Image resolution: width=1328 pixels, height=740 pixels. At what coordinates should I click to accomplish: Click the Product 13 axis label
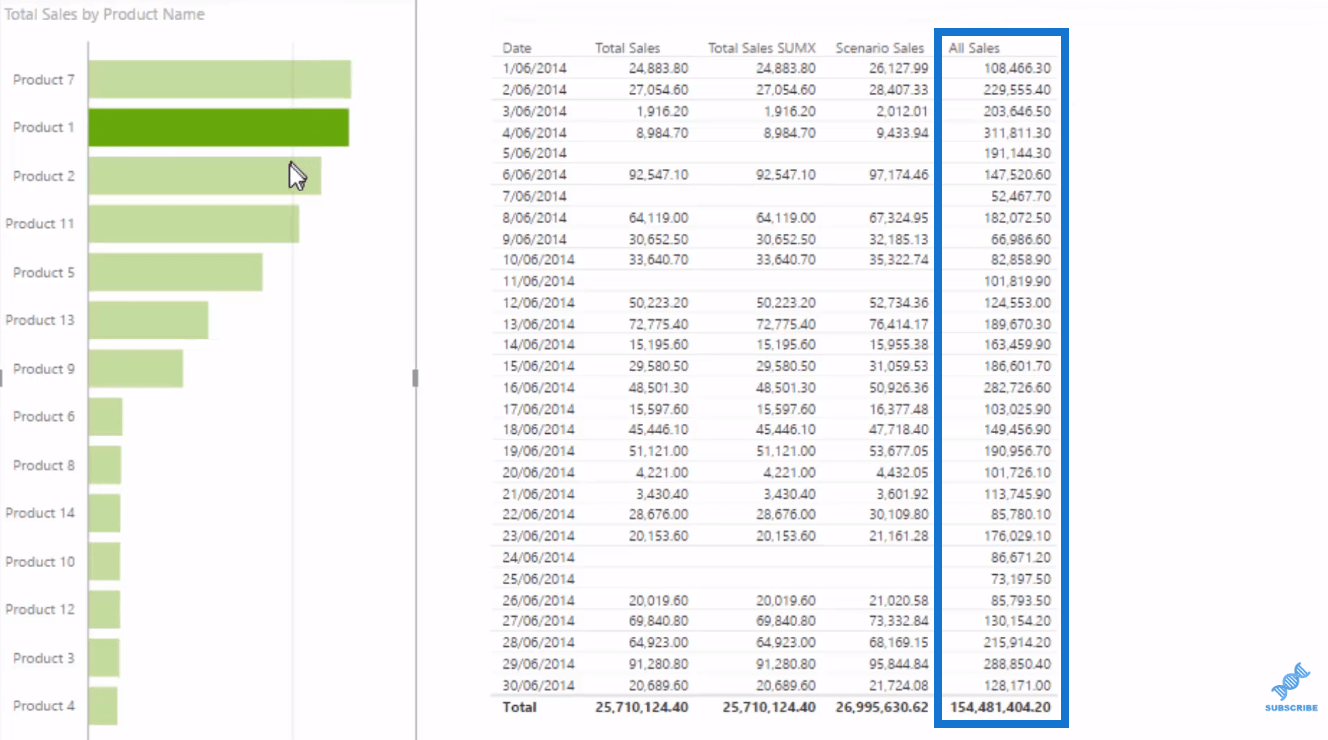[x=40, y=320]
